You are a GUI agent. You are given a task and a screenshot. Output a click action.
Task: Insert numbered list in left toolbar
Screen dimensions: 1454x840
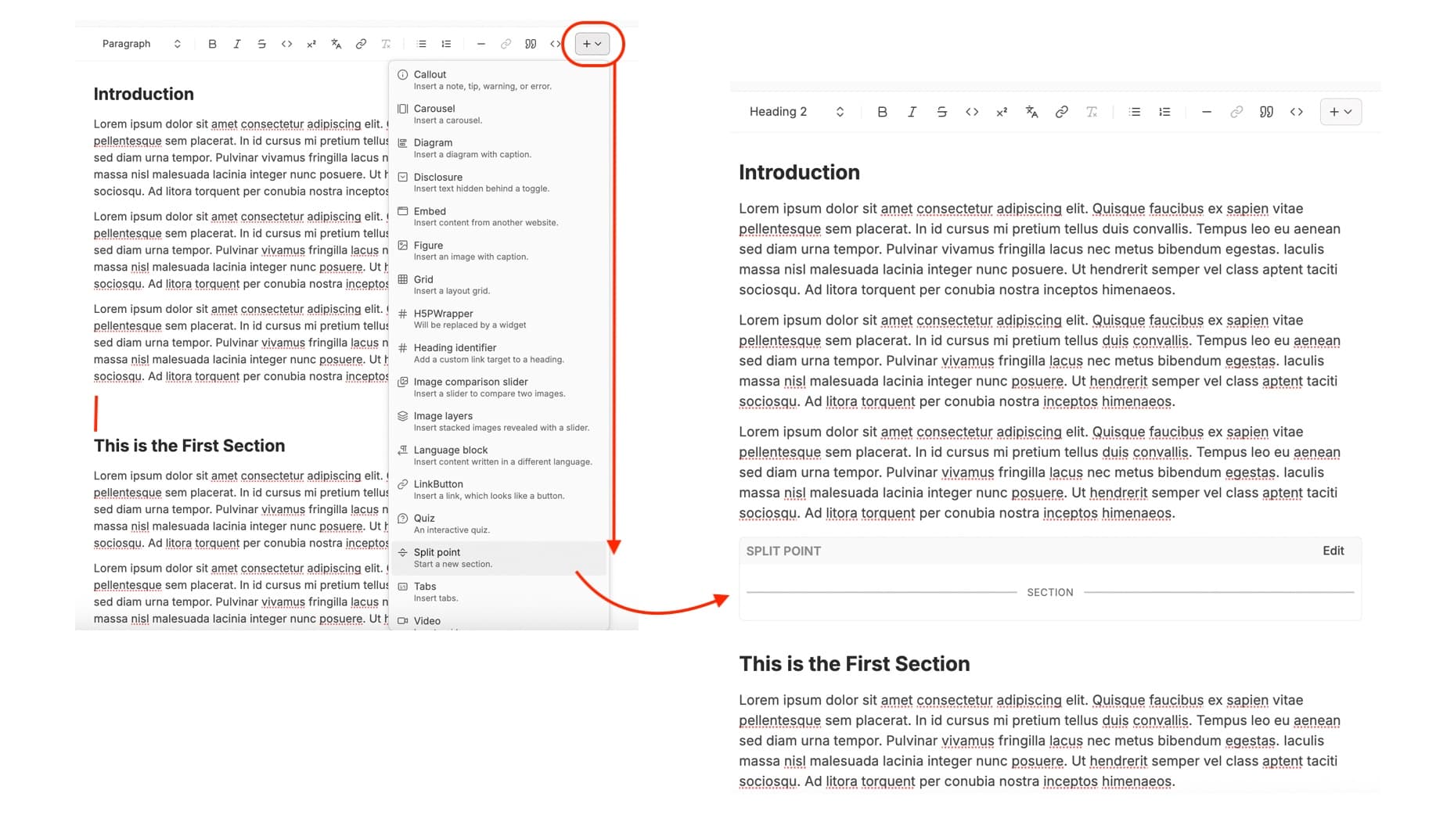(x=446, y=44)
